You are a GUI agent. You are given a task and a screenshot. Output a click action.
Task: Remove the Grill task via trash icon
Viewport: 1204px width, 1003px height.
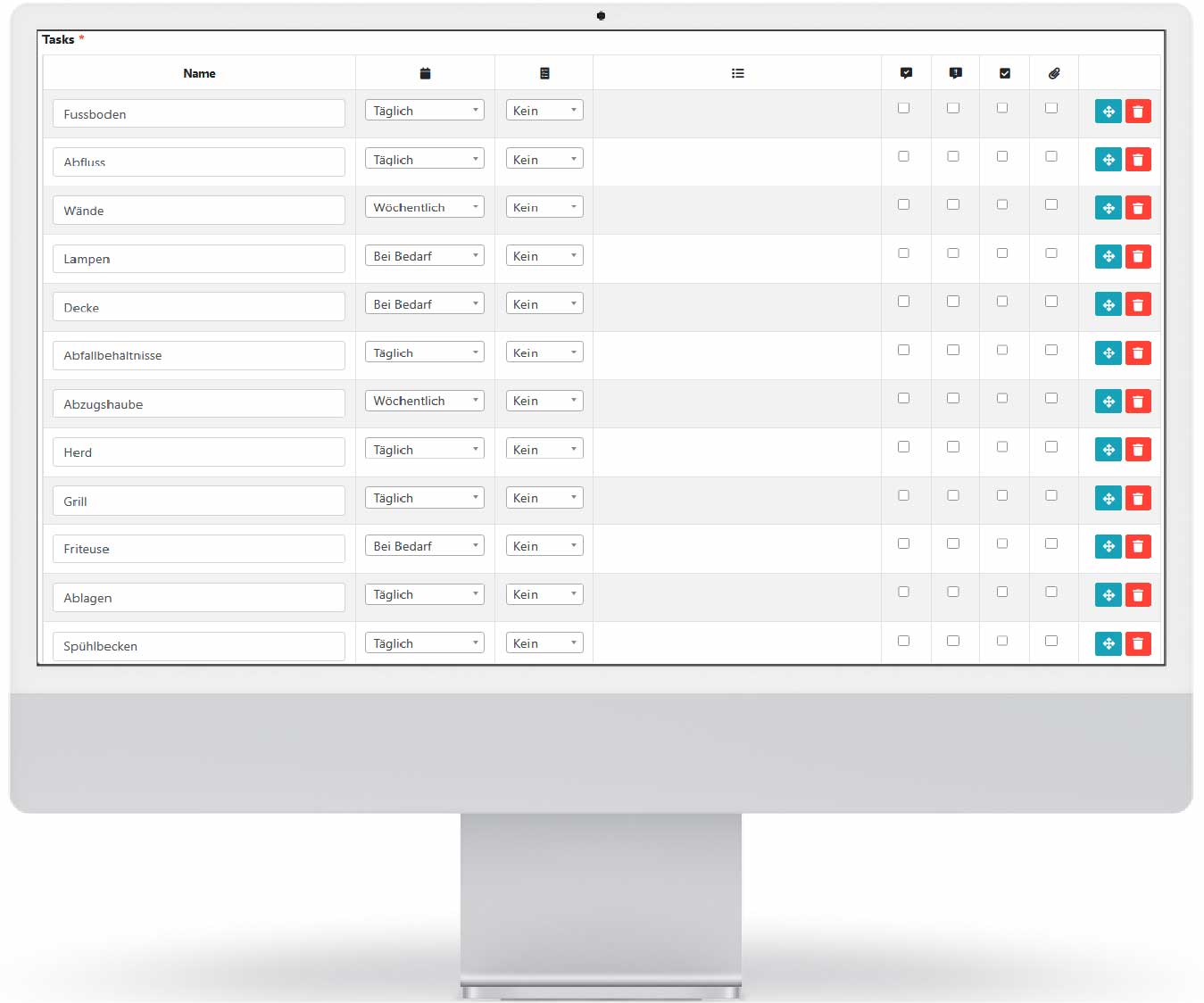(x=1138, y=499)
